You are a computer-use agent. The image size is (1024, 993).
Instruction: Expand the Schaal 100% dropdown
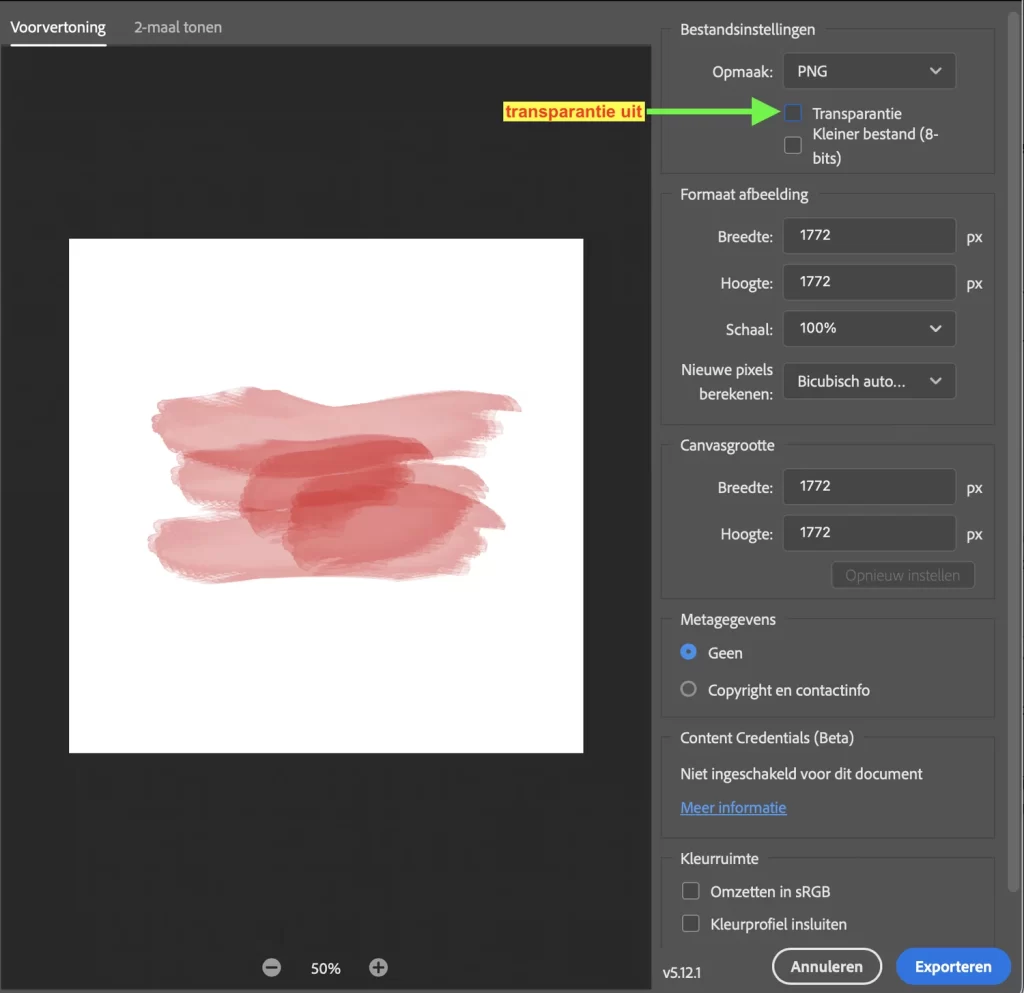coord(869,328)
